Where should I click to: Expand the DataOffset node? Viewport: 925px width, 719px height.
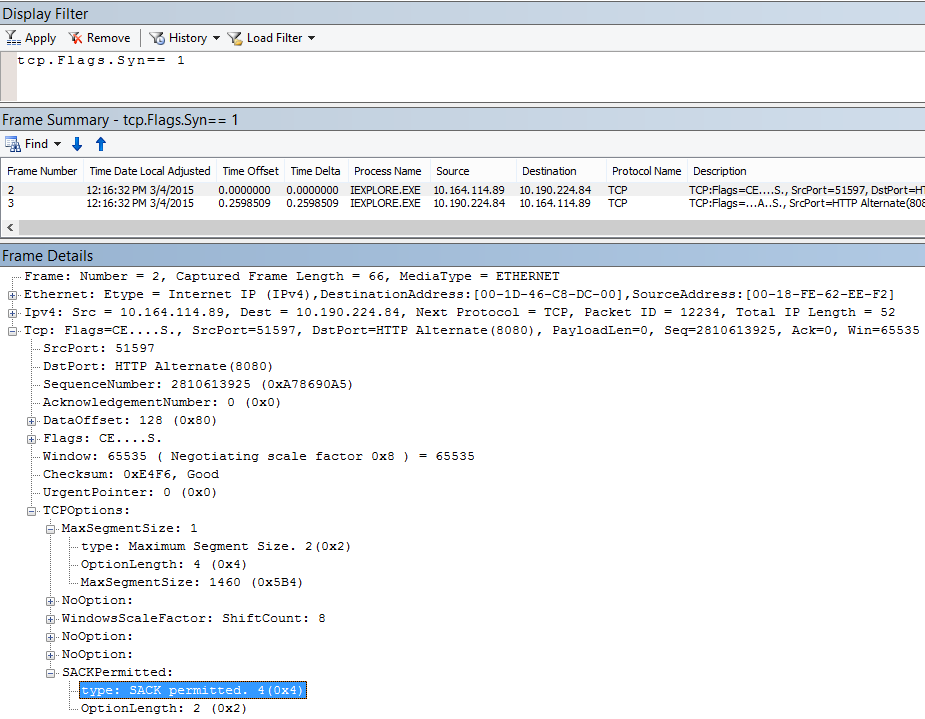[30, 420]
